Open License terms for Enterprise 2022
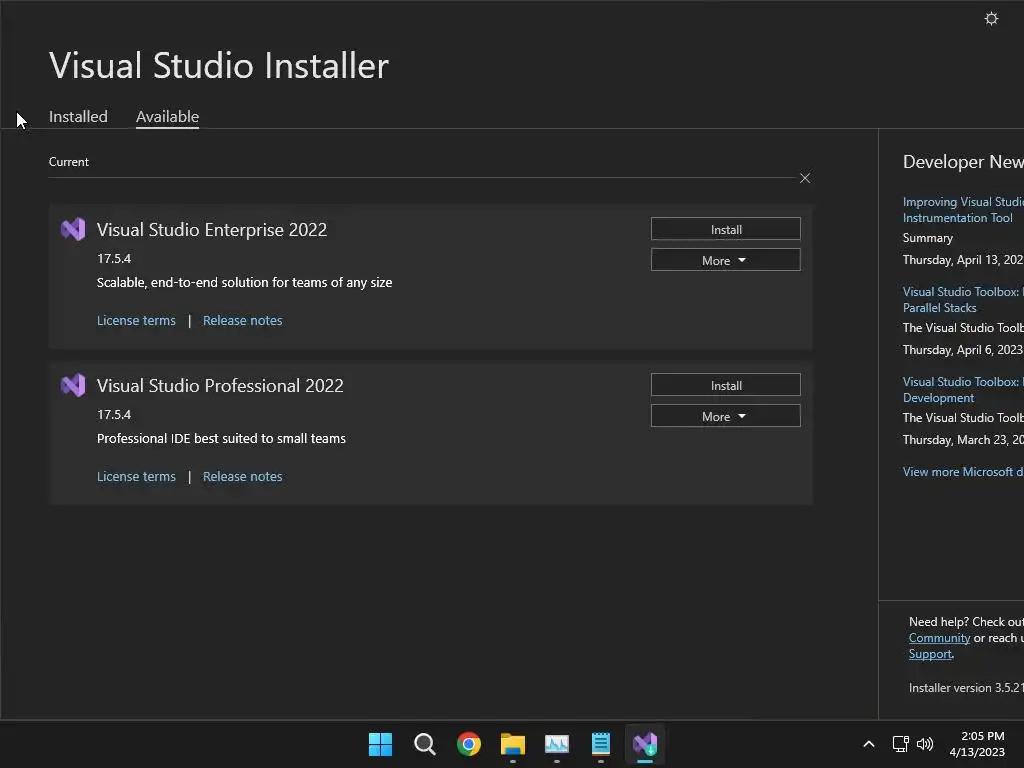Image resolution: width=1024 pixels, height=768 pixels. tap(136, 321)
